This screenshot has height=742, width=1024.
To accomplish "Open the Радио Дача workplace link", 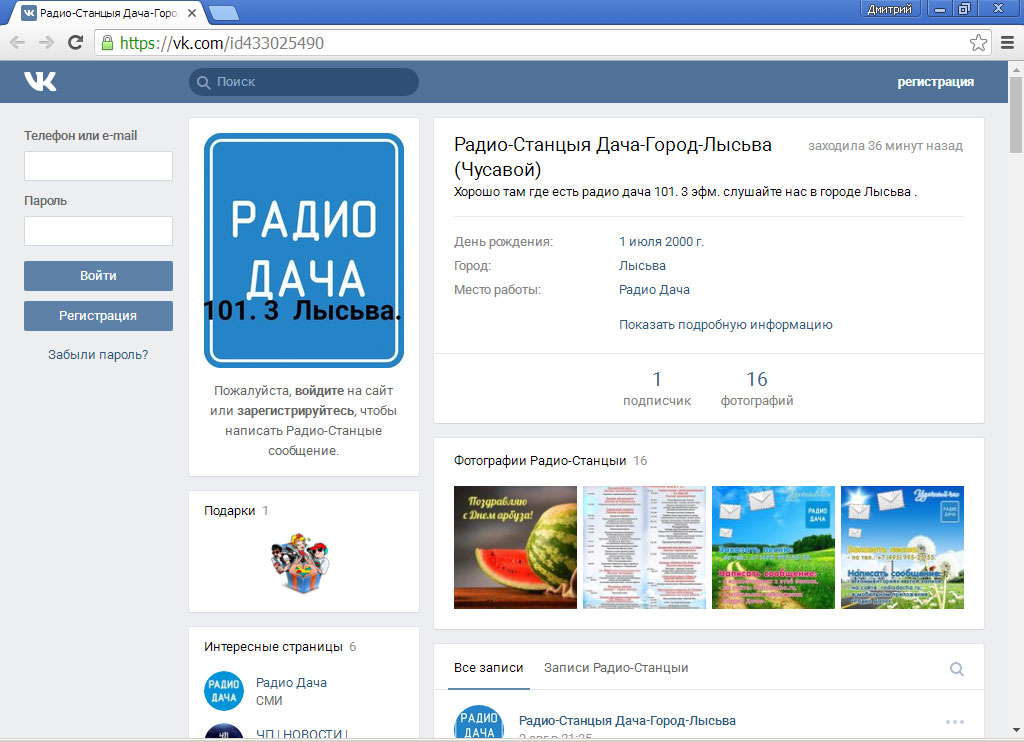I will [x=654, y=289].
